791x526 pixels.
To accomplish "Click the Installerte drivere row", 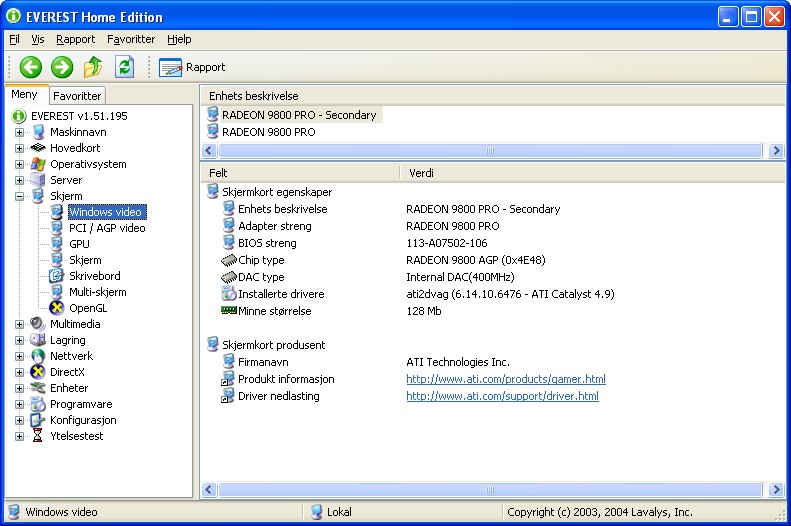I will tap(418, 294).
